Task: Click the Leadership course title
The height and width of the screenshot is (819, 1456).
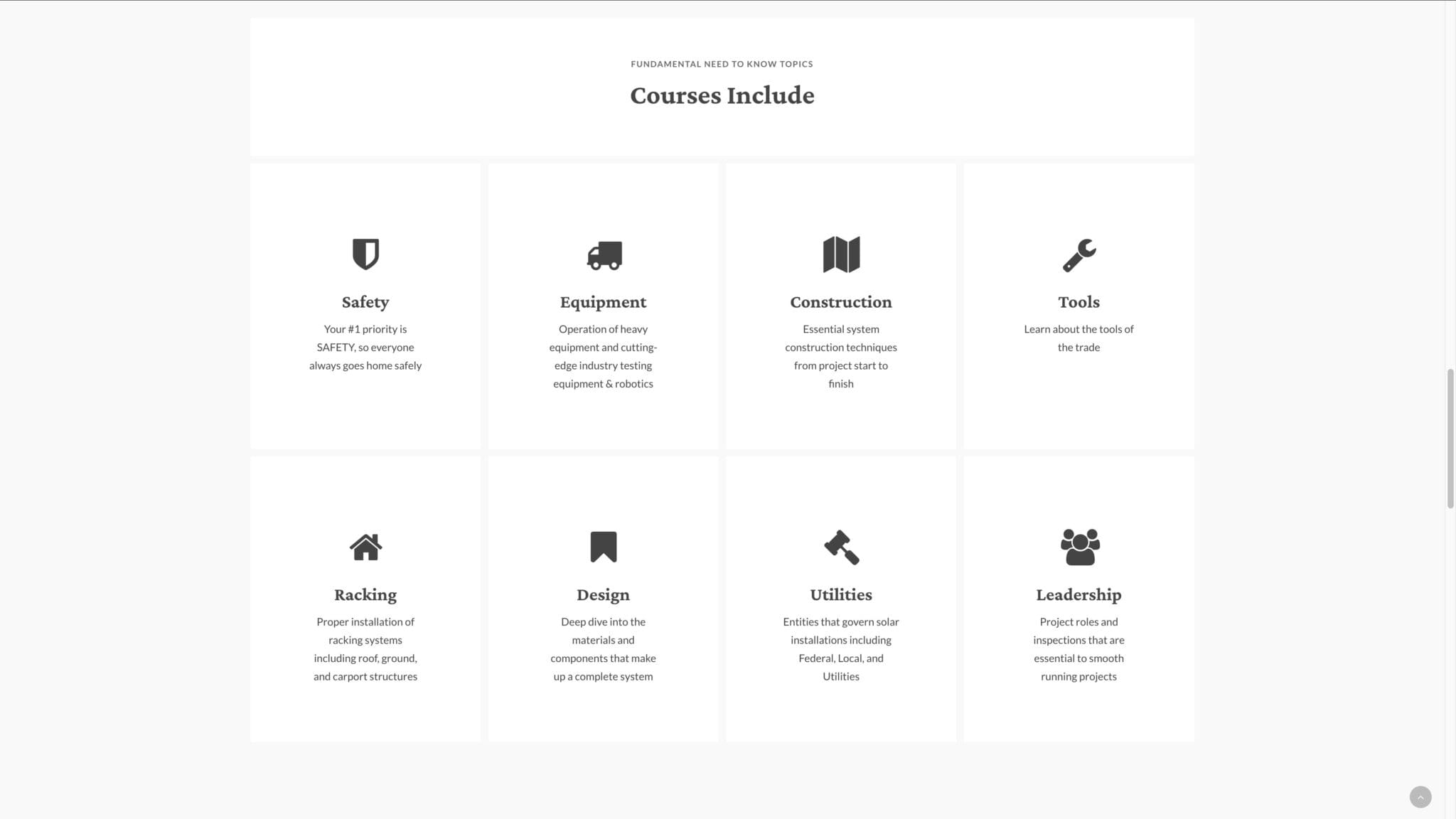Action: (x=1078, y=595)
